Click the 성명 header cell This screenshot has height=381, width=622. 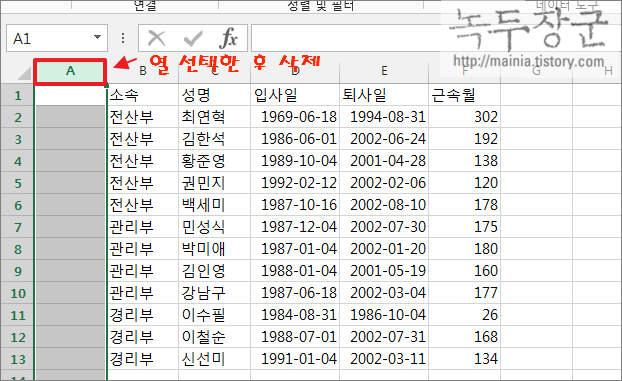tap(215, 95)
